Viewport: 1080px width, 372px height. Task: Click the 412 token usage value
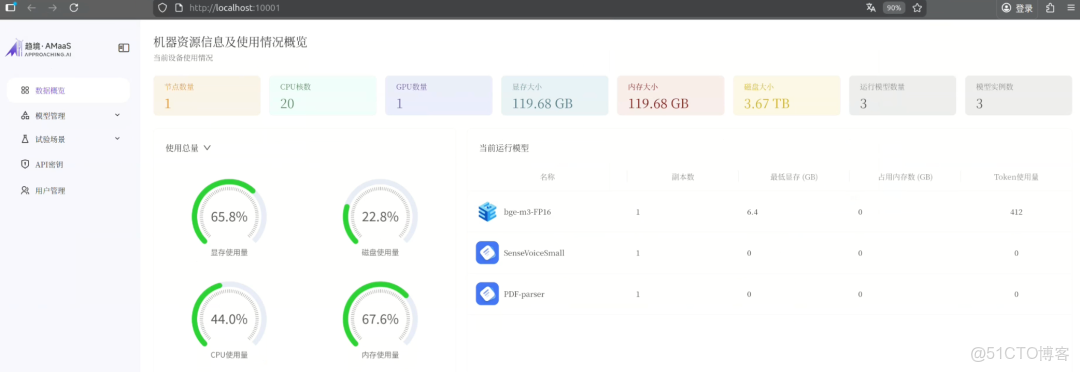coord(1016,212)
